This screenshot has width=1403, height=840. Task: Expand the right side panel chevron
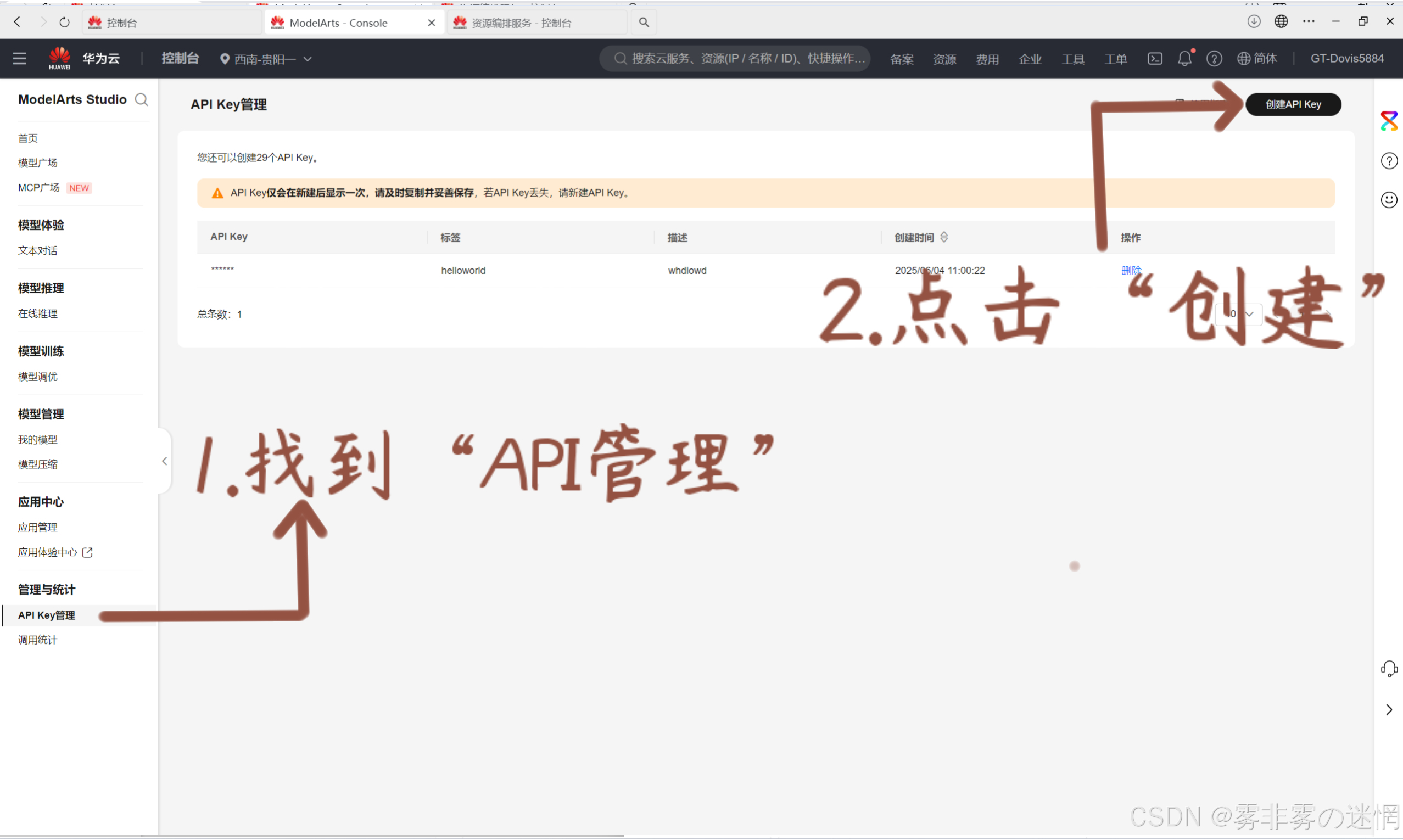click(1388, 709)
